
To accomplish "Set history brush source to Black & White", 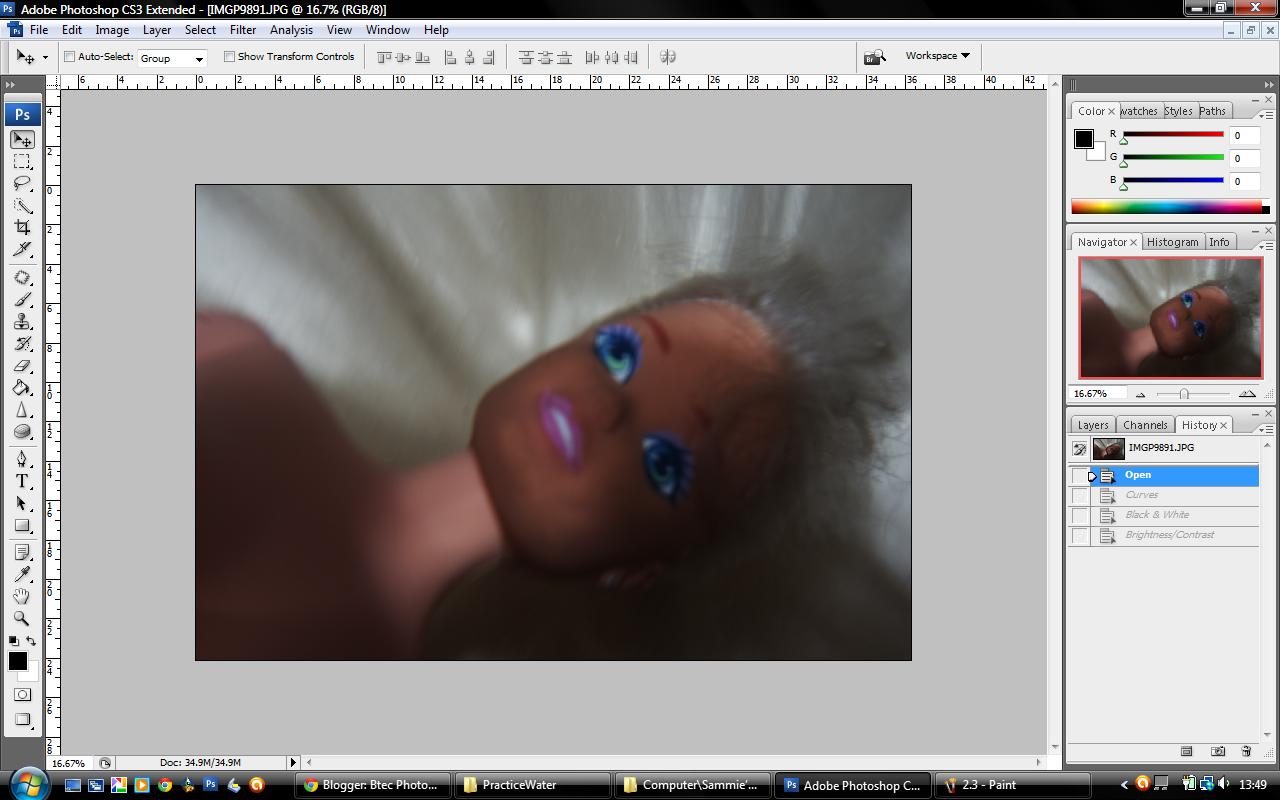I will (1080, 515).
